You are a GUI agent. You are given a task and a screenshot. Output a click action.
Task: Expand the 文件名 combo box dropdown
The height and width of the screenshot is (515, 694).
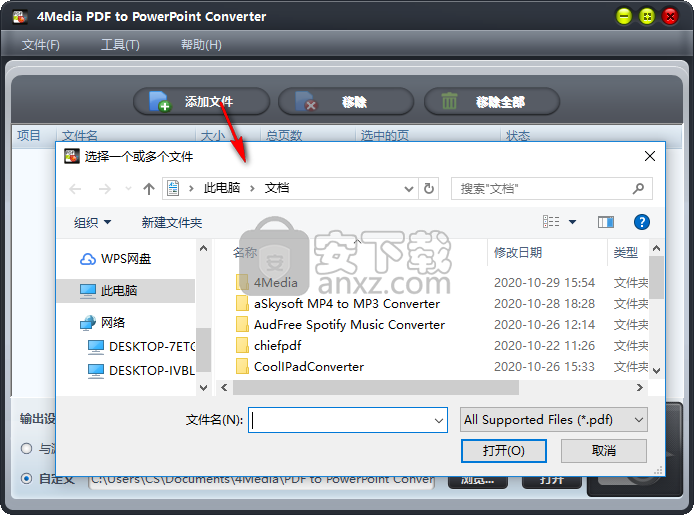click(x=439, y=420)
